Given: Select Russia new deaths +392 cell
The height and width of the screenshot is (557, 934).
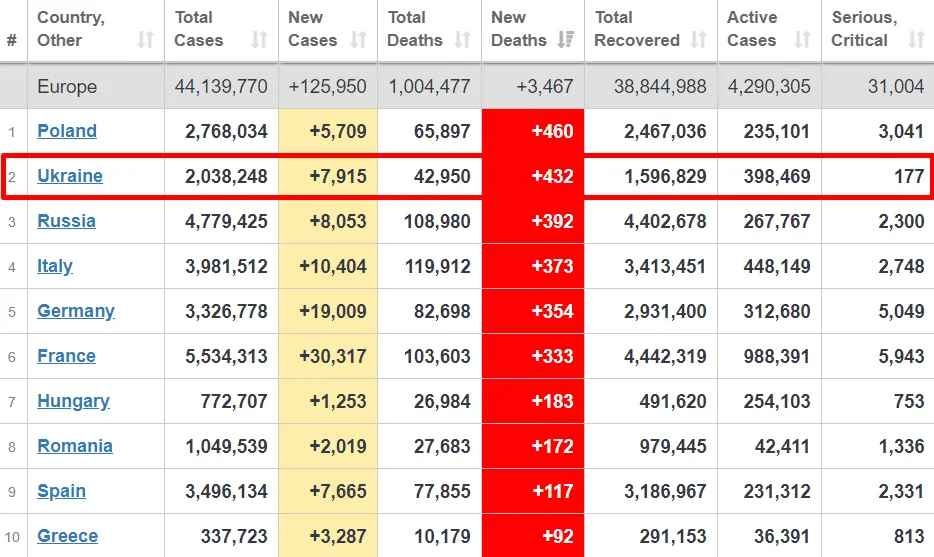Looking at the screenshot, I should click(533, 221).
